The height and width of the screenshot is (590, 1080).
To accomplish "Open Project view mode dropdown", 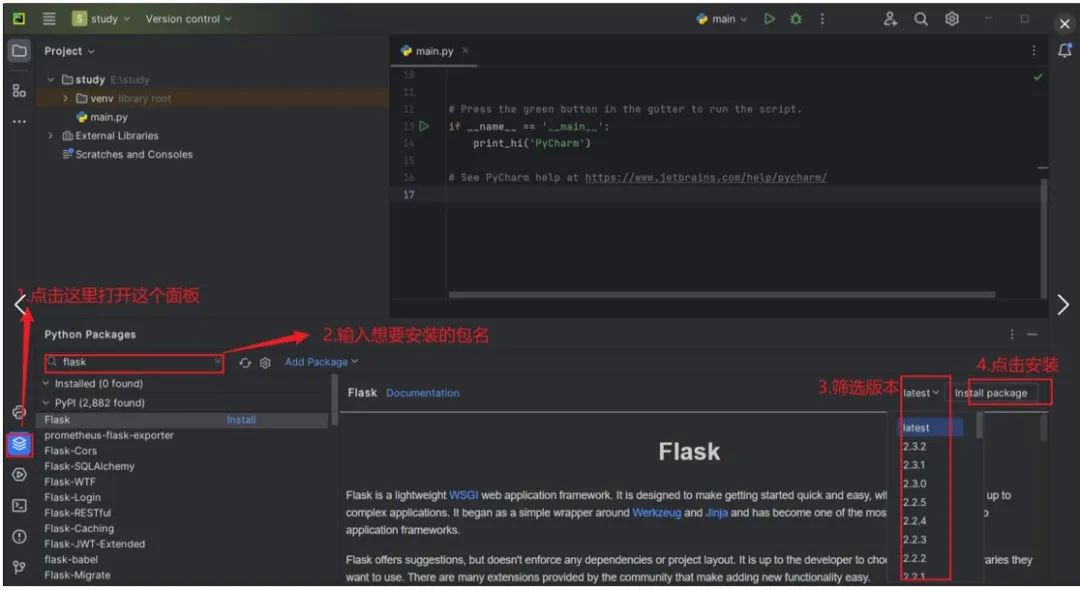I will point(69,51).
